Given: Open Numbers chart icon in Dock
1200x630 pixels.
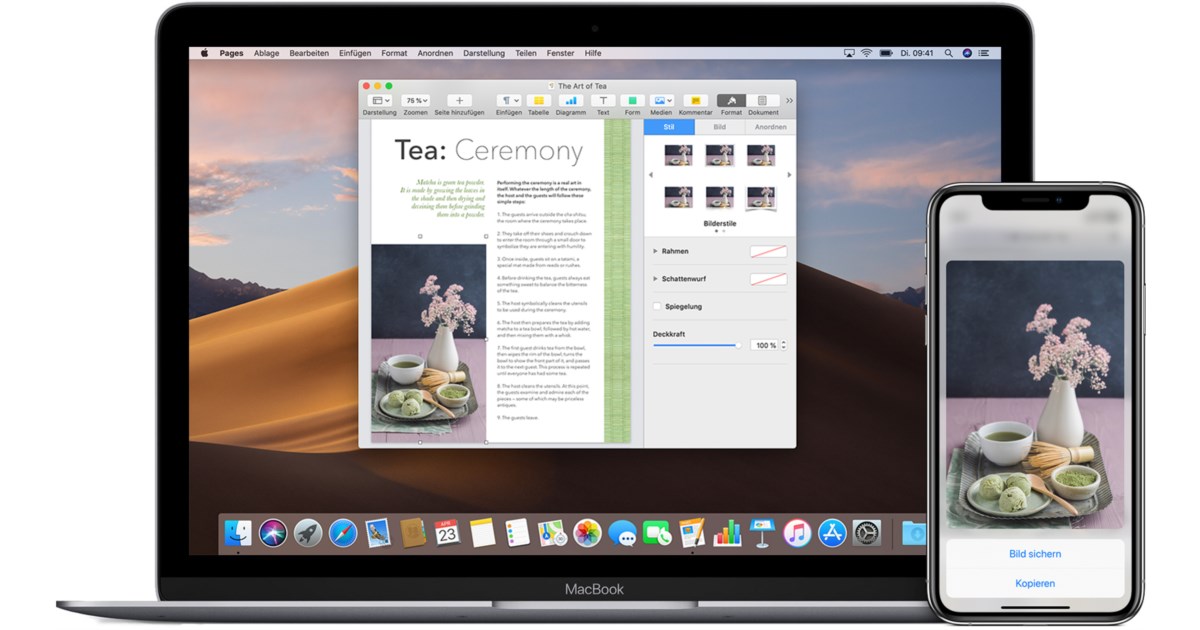Looking at the screenshot, I should (727, 533).
